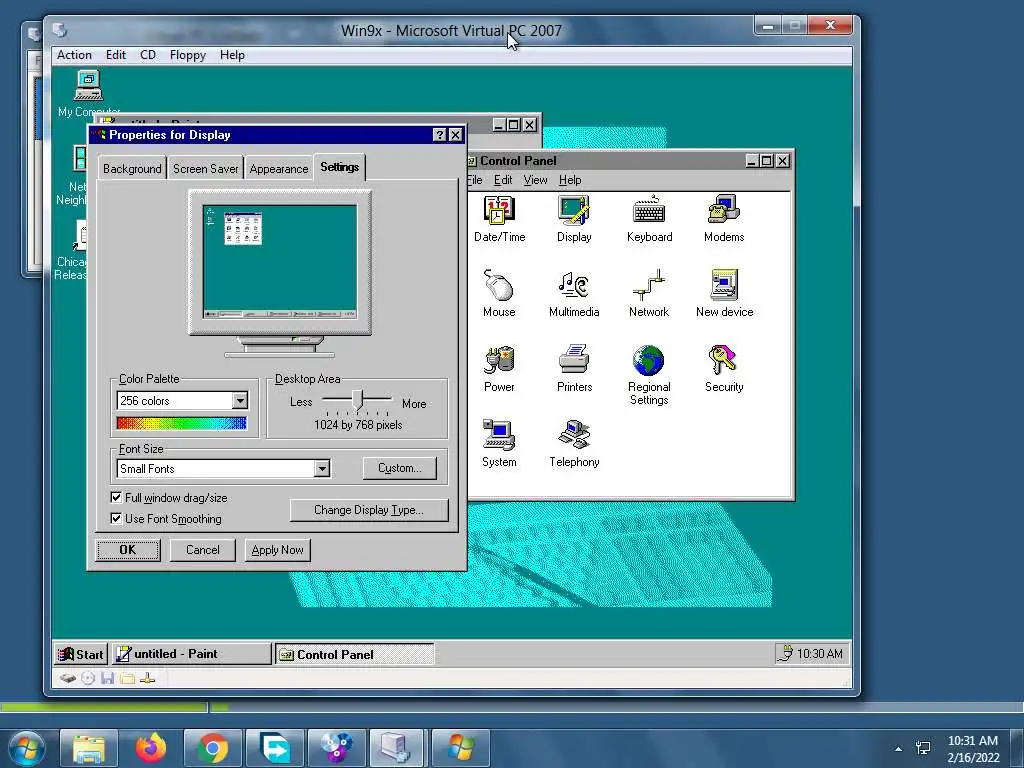The image size is (1024, 768).
Task: Show hidden tray icons on host taskbar
Action: click(x=898, y=749)
